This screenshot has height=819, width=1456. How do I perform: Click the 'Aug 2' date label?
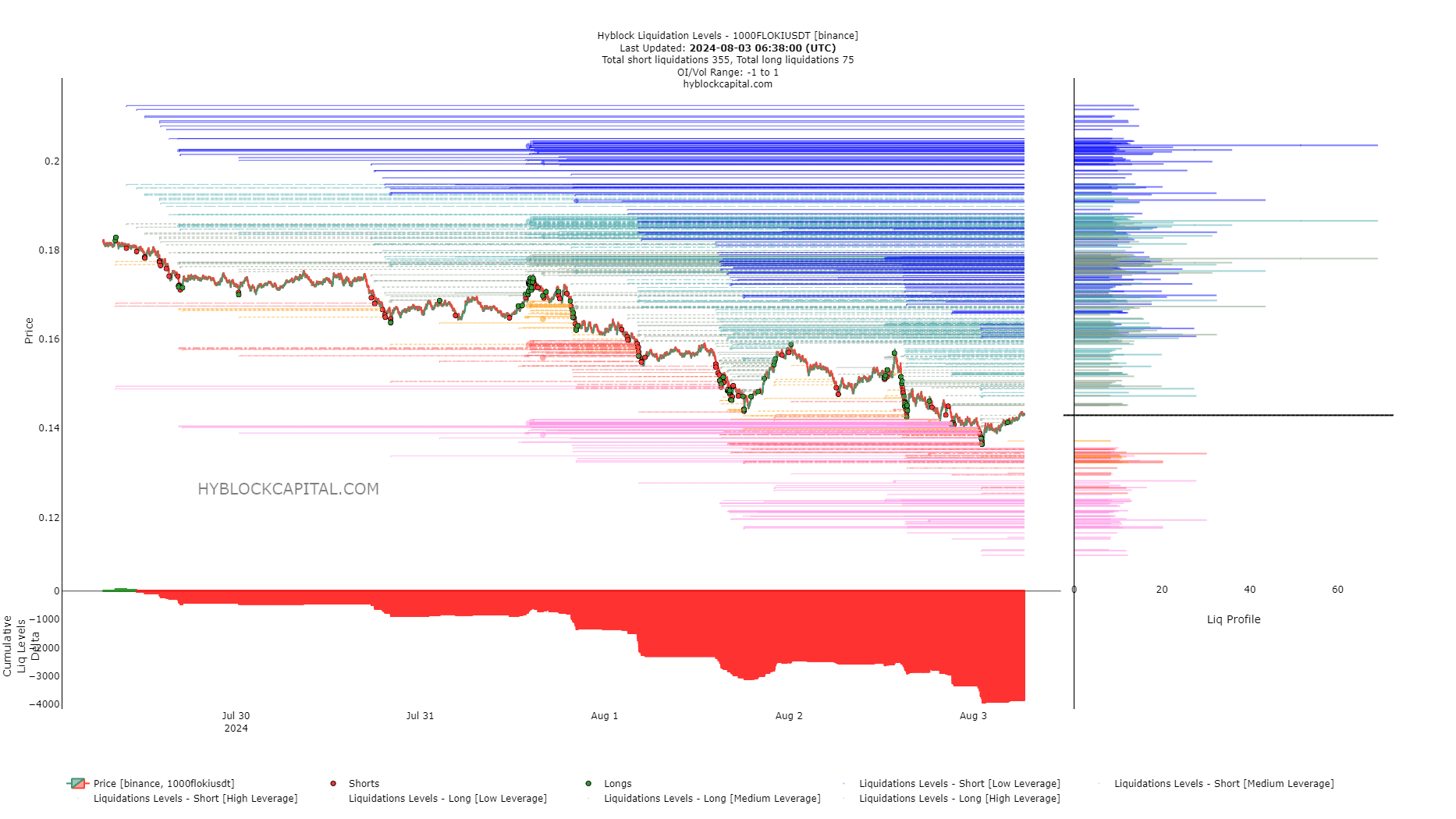[789, 715]
